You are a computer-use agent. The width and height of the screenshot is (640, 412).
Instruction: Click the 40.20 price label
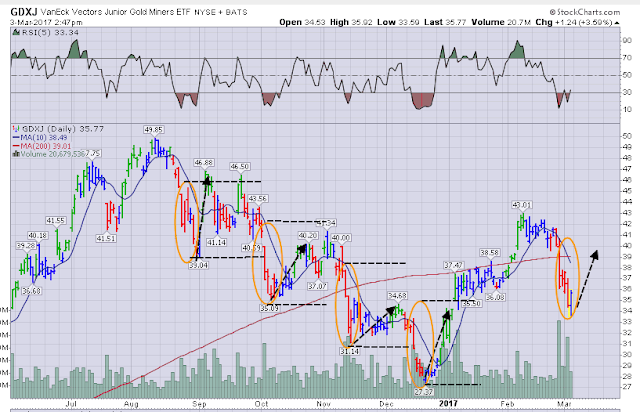[x=308, y=235]
